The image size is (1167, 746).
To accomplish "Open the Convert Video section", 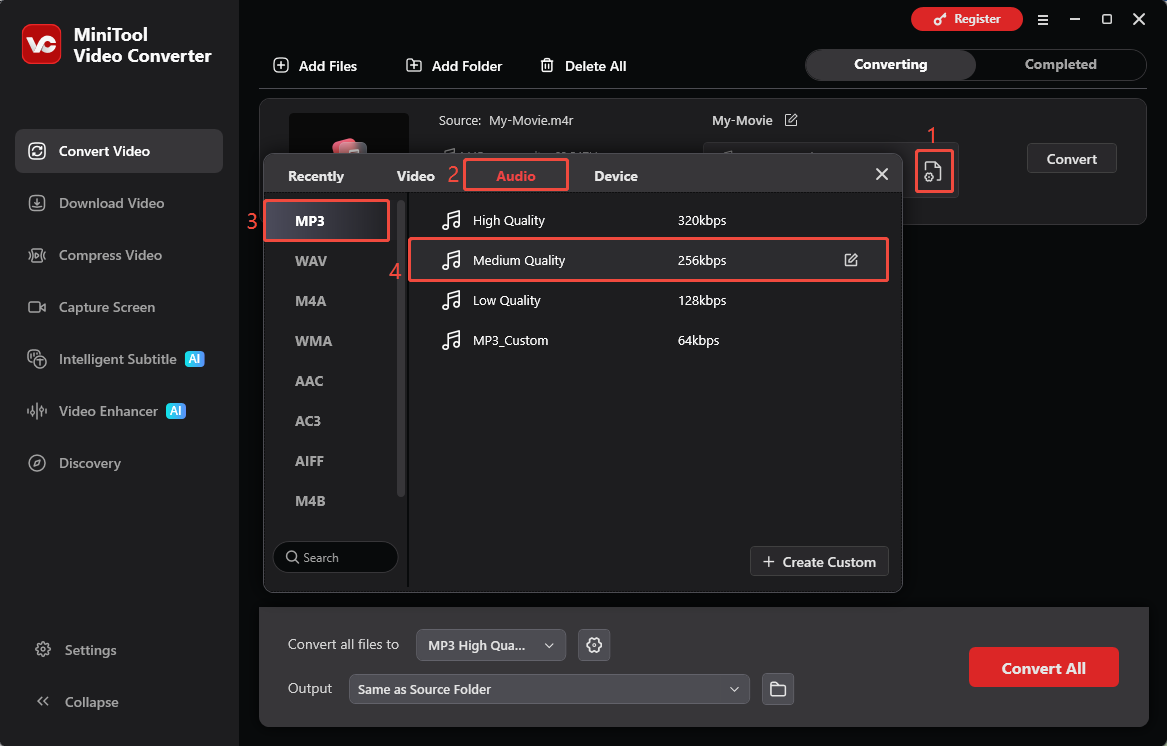I will [x=118, y=151].
